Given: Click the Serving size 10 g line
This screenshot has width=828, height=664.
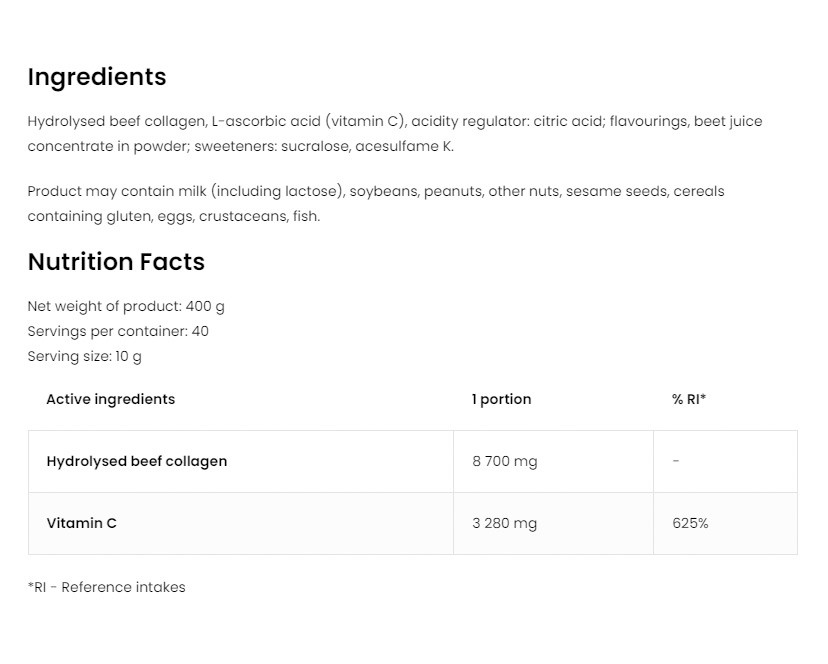Looking at the screenshot, I should pos(85,356).
